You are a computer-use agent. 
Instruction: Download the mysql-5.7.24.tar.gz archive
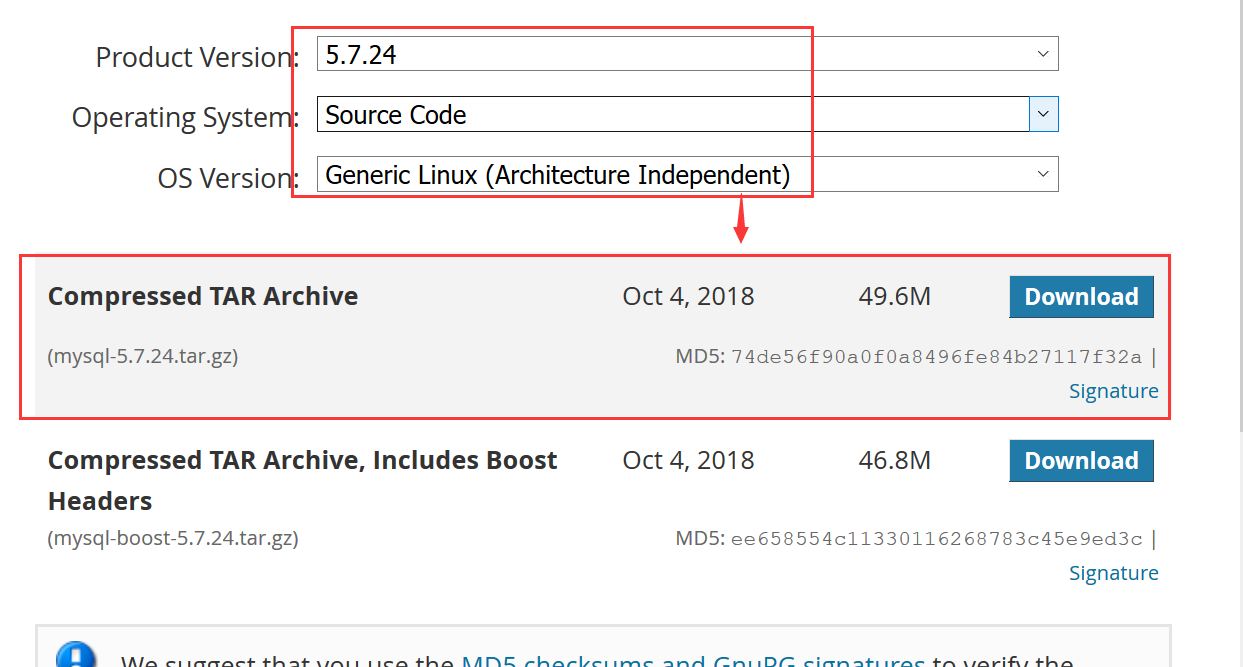[1081, 297]
